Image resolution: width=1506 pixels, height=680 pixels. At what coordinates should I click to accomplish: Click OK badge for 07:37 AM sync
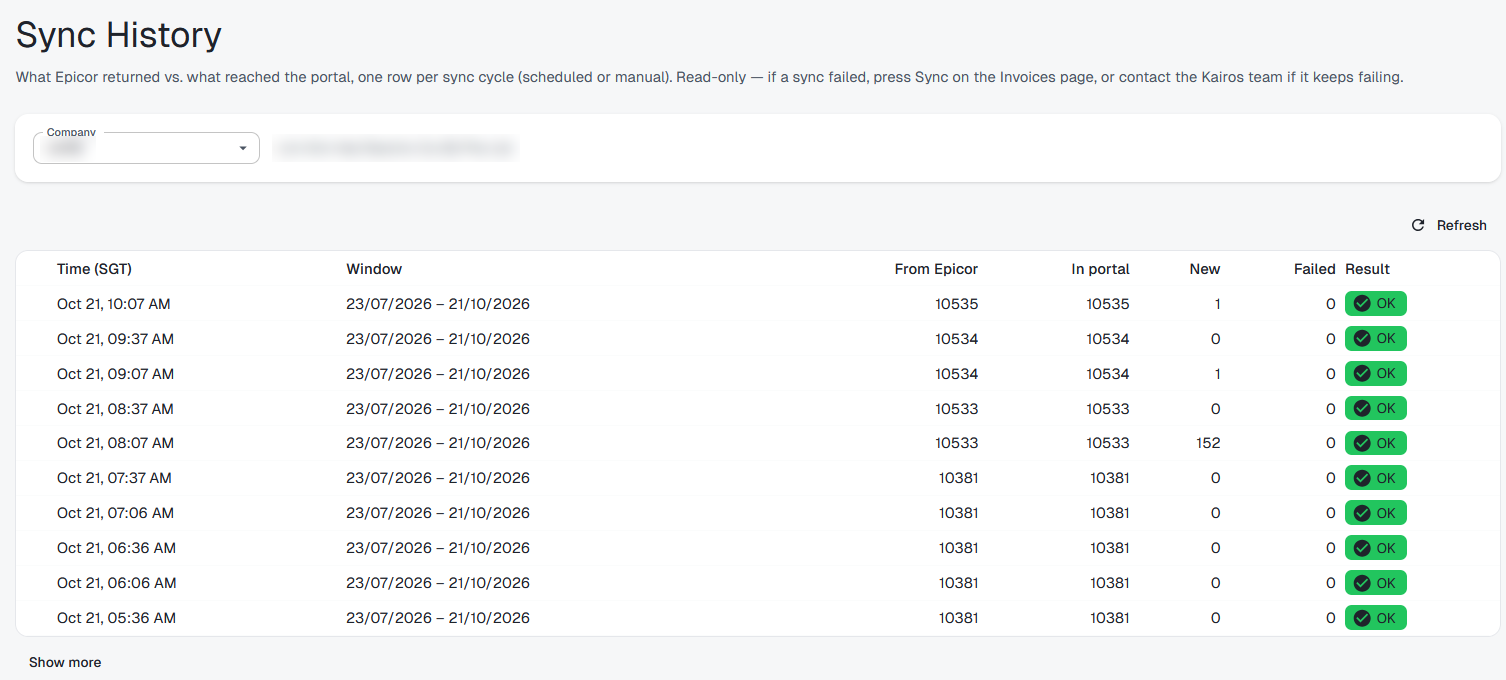click(1375, 478)
